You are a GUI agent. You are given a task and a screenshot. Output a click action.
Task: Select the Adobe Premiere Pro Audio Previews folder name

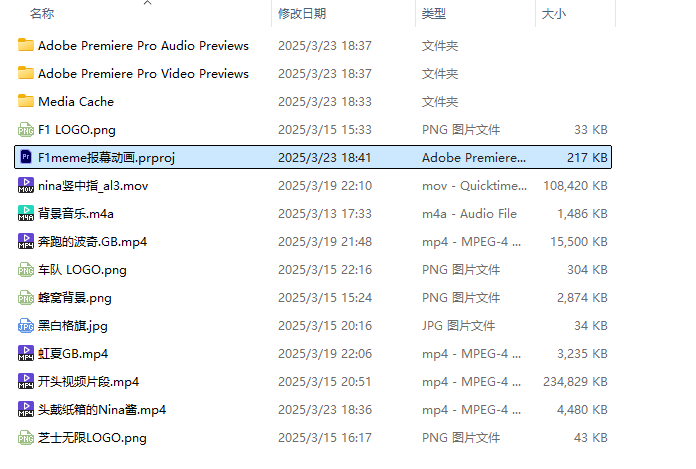(143, 46)
